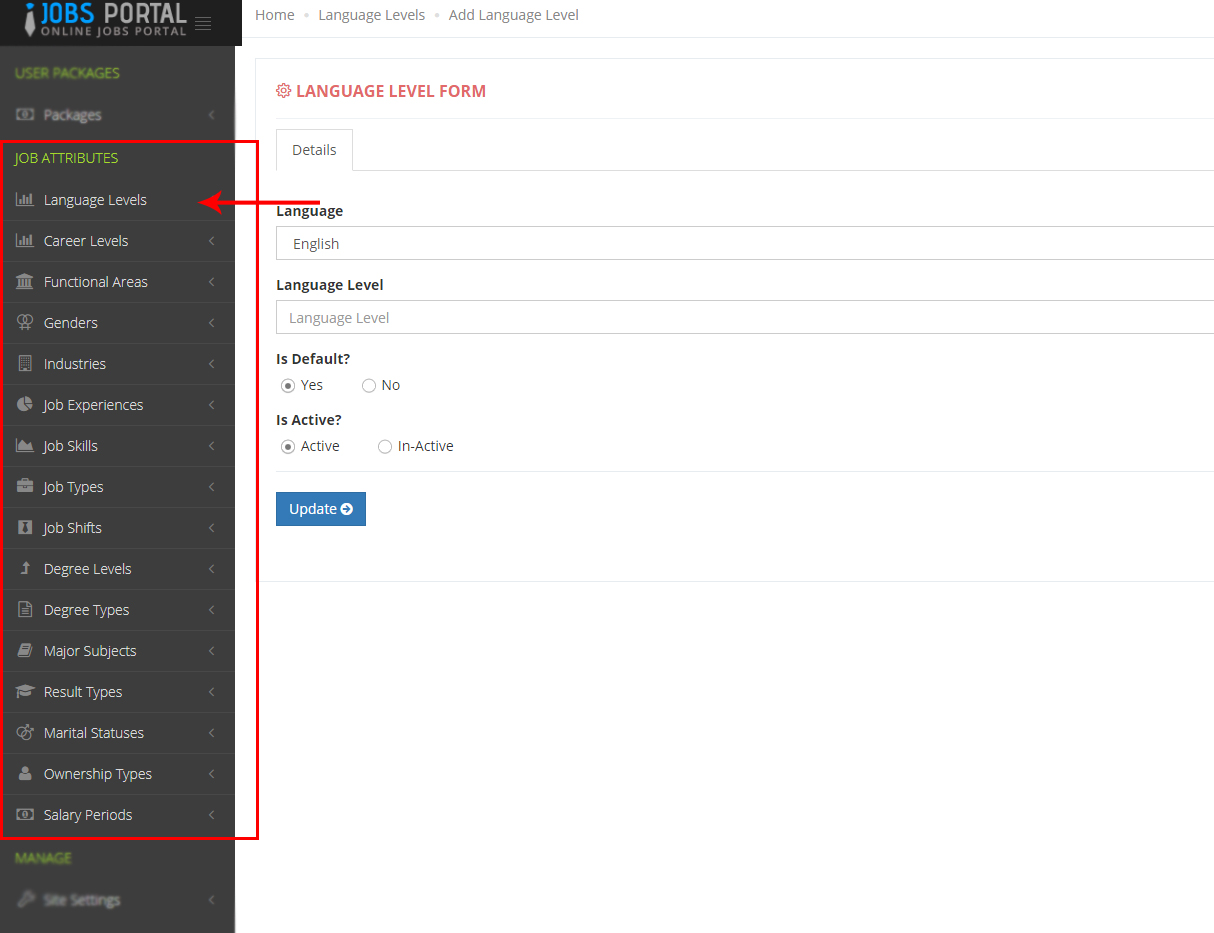The width and height of the screenshot is (1214, 933).
Task: Select Yes for Is Default
Action: click(x=288, y=385)
